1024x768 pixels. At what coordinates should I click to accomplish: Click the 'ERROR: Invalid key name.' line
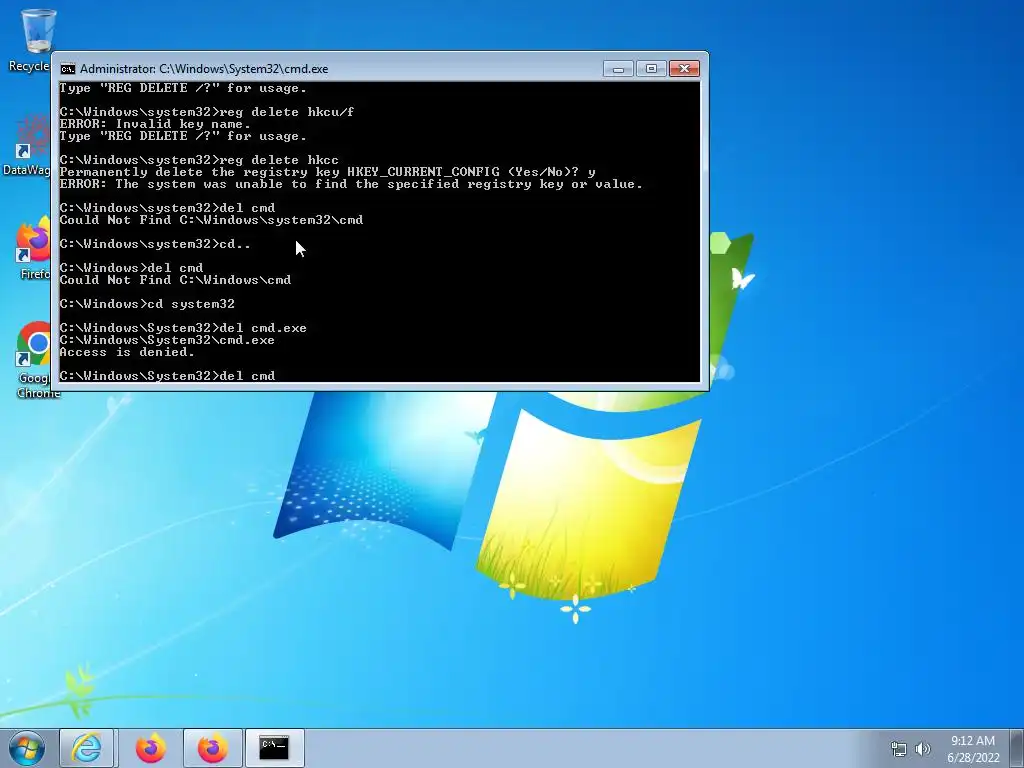coord(155,124)
